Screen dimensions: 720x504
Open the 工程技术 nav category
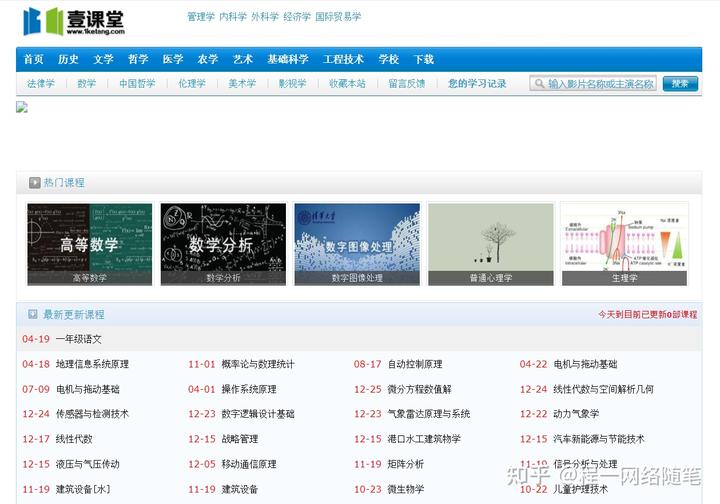click(343, 59)
